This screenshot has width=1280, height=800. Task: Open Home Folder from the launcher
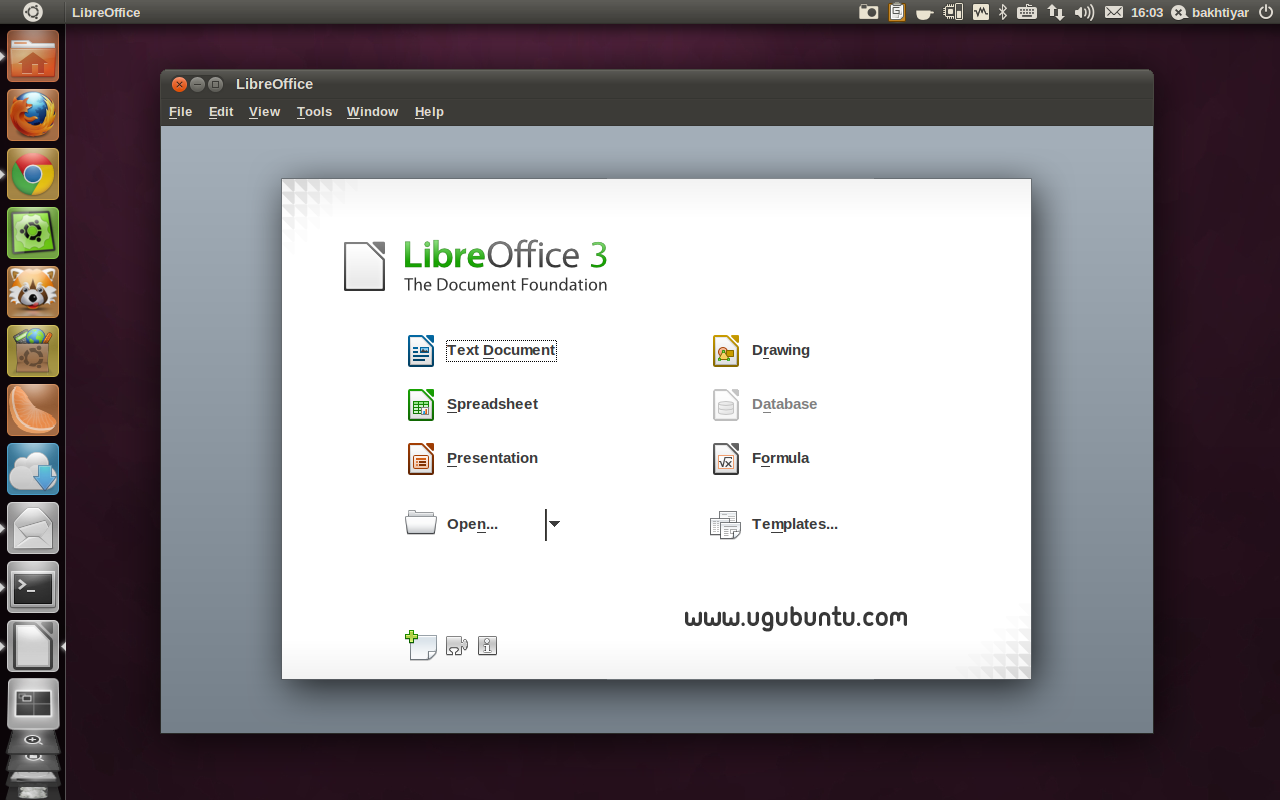tap(33, 56)
